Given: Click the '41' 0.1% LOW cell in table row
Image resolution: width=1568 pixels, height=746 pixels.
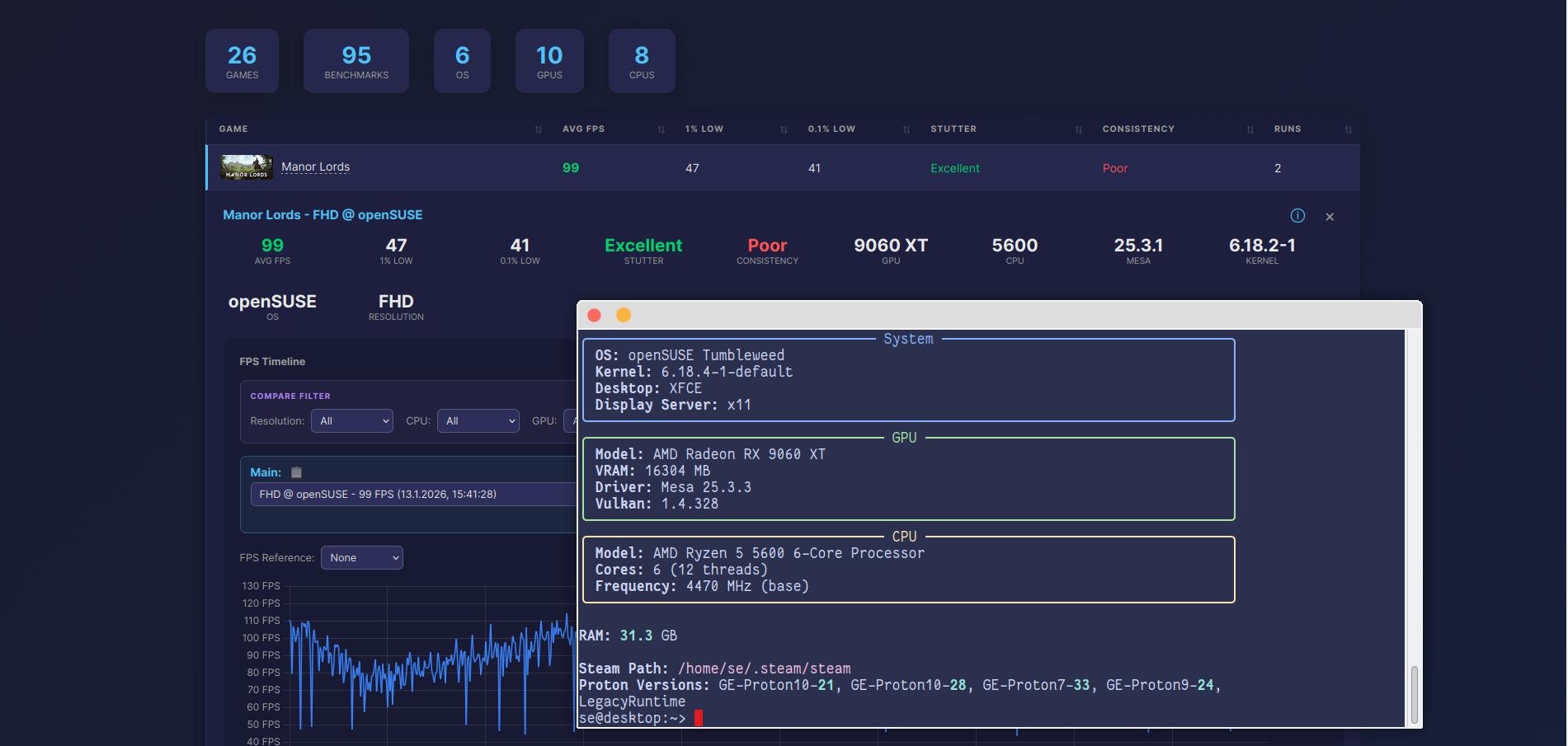Looking at the screenshot, I should click(814, 168).
